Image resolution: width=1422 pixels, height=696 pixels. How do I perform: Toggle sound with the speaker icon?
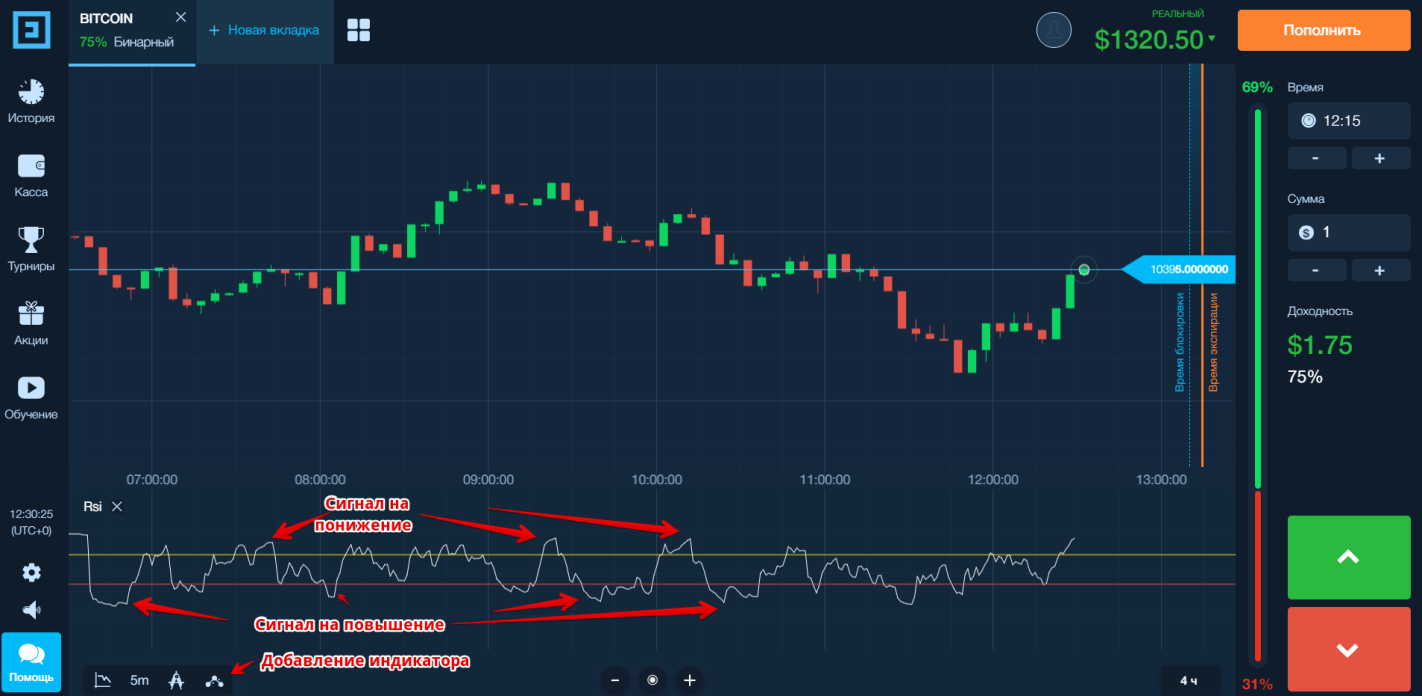[x=31, y=610]
